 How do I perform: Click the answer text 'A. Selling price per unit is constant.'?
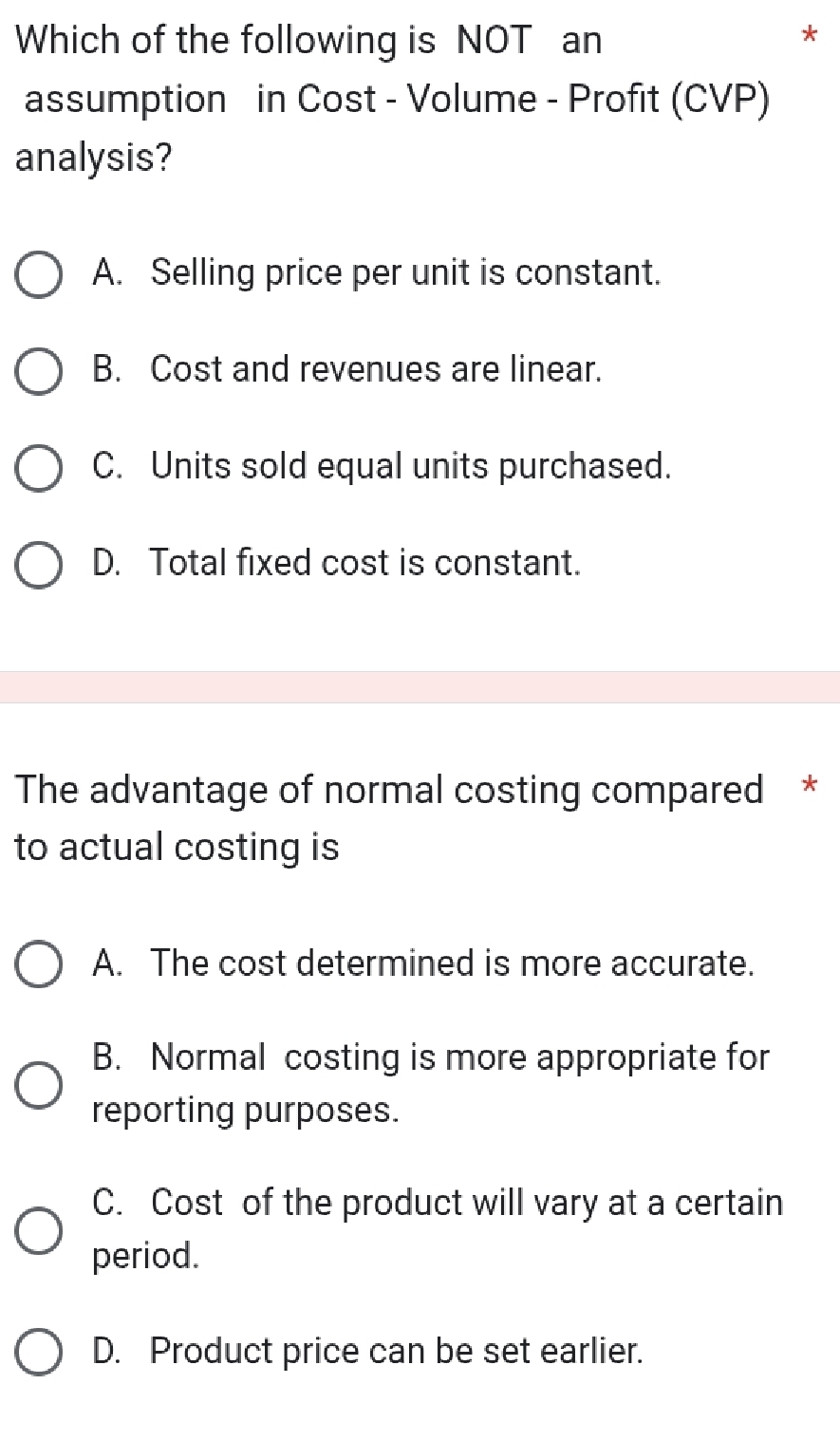(377, 273)
